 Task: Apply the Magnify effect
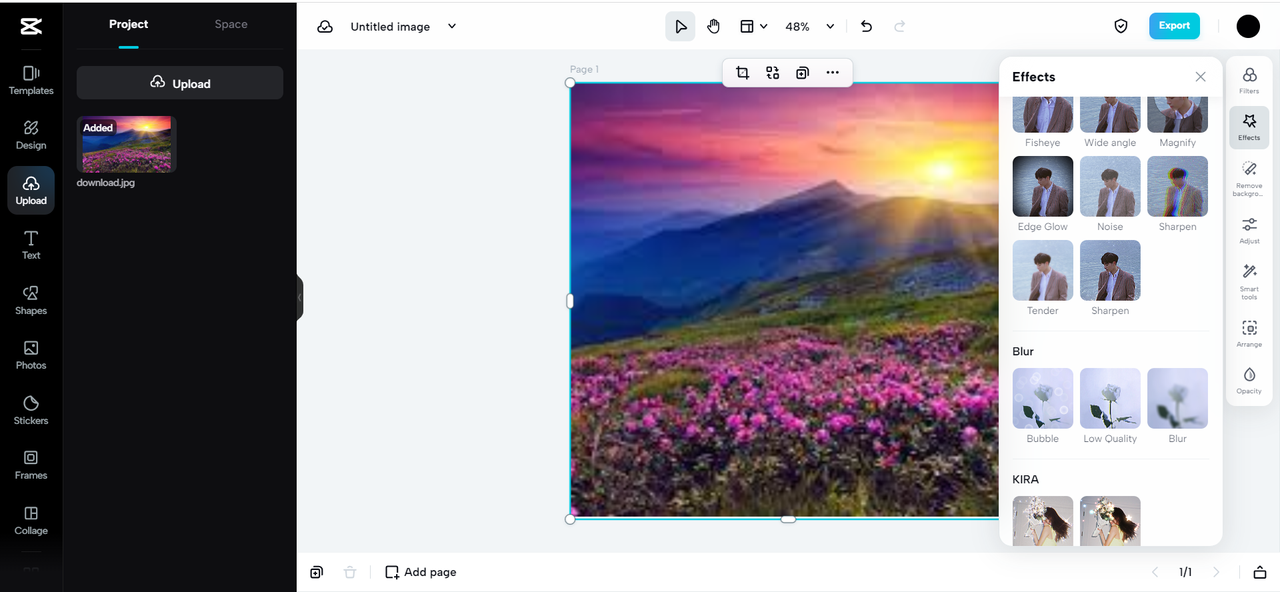(1177, 122)
